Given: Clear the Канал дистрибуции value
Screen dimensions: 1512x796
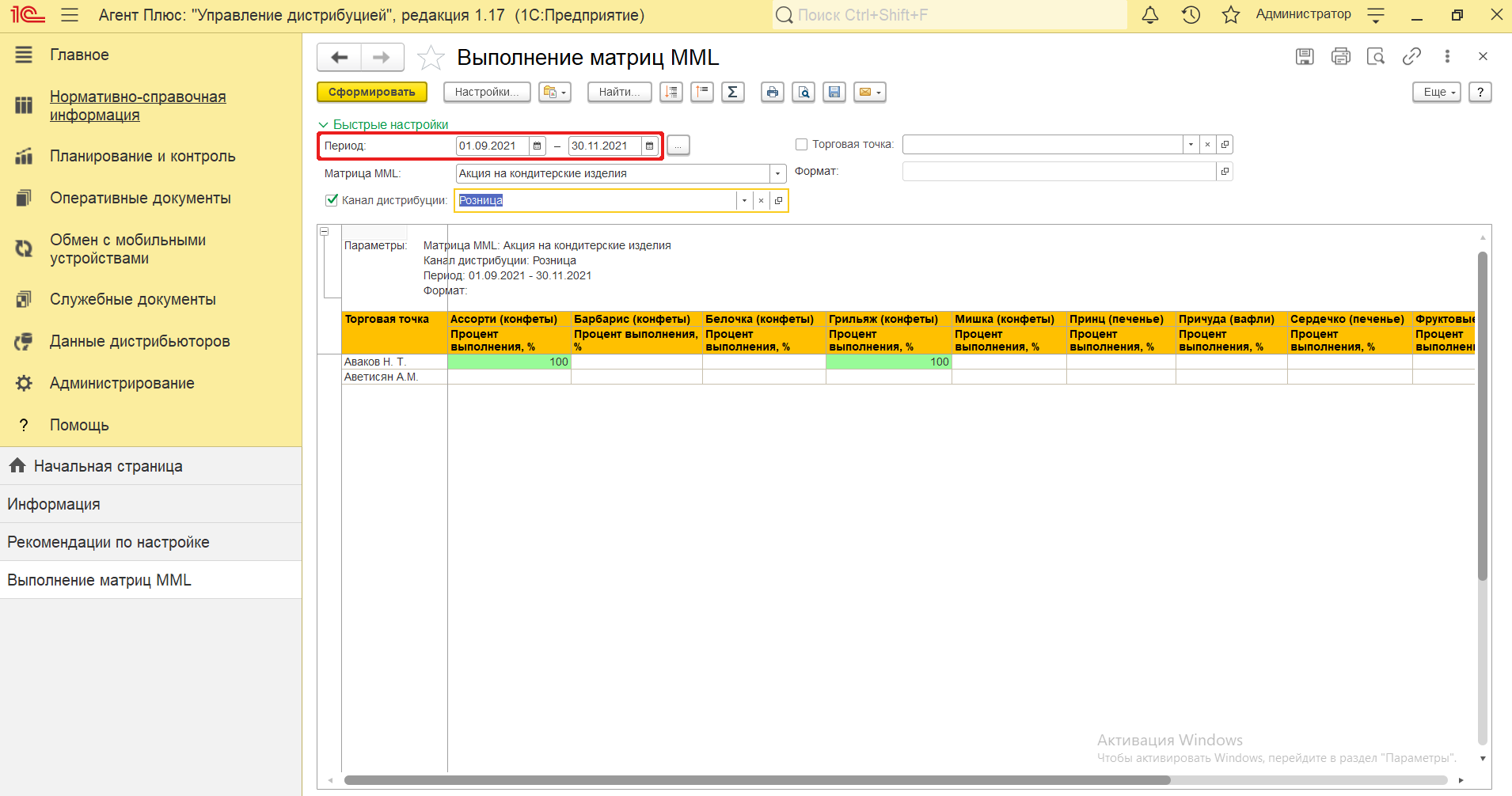Looking at the screenshot, I should (x=761, y=201).
